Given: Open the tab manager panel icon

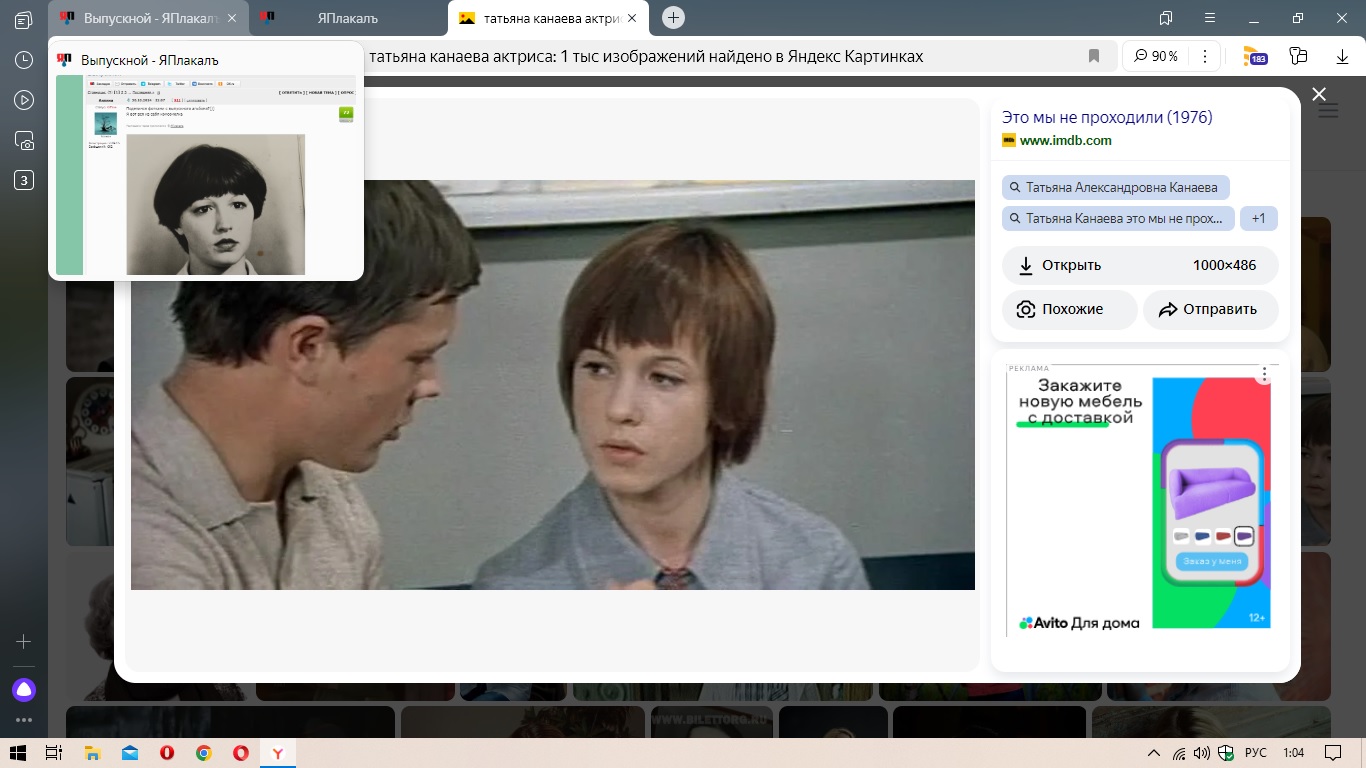Looking at the screenshot, I should point(24,20).
